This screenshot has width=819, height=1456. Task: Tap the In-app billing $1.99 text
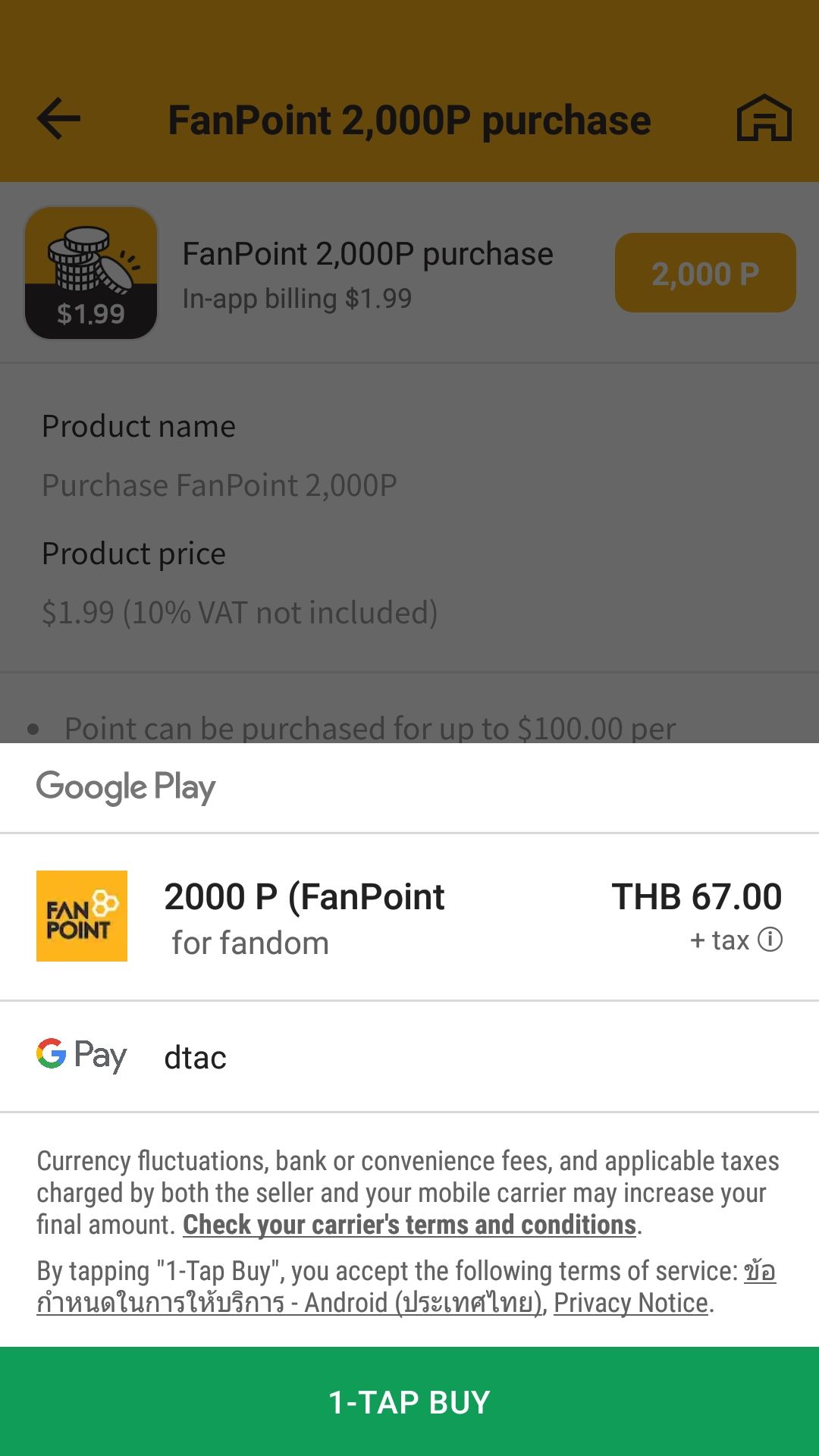click(297, 299)
